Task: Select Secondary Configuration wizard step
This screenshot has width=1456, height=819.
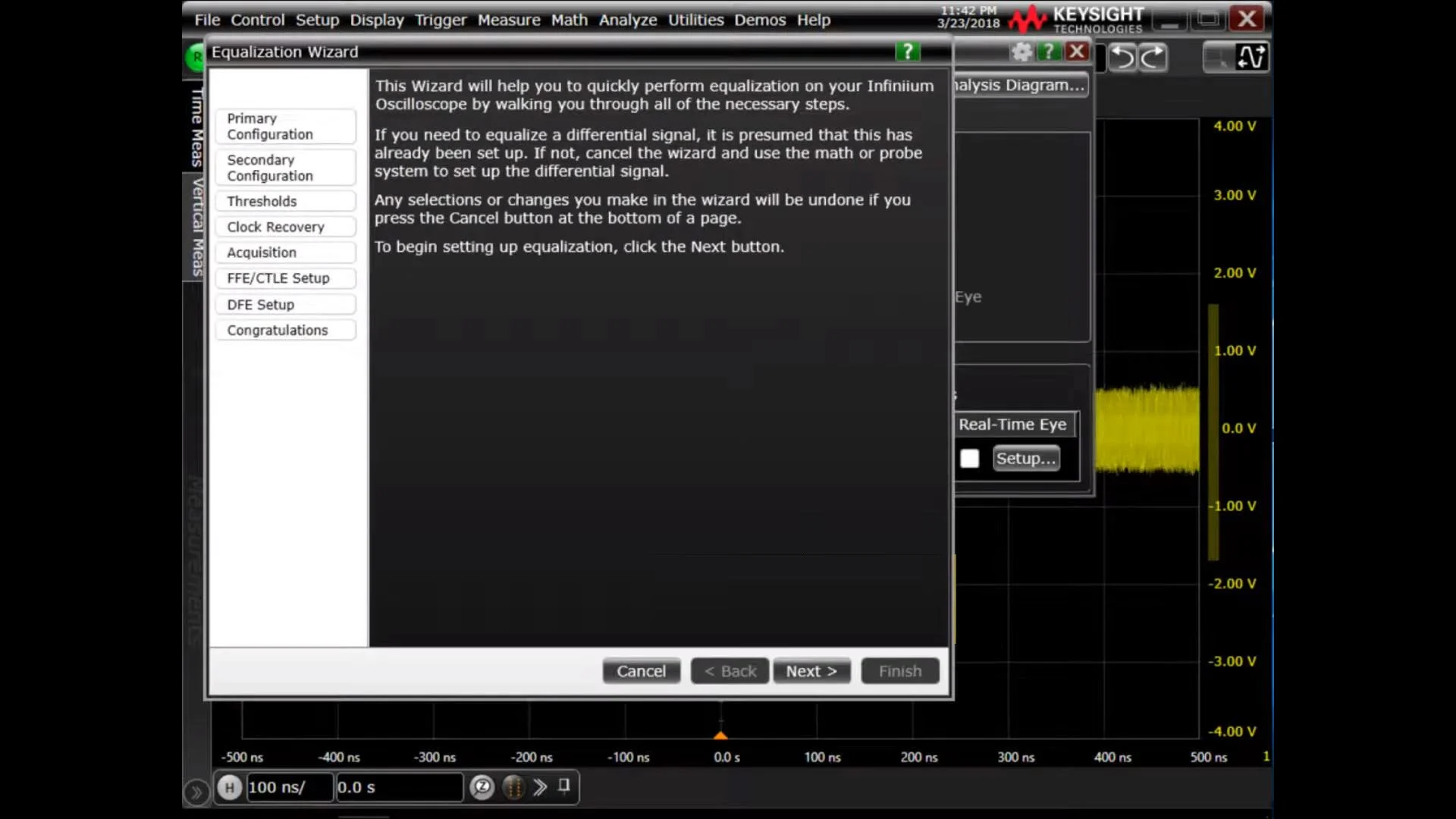Action: tap(285, 168)
